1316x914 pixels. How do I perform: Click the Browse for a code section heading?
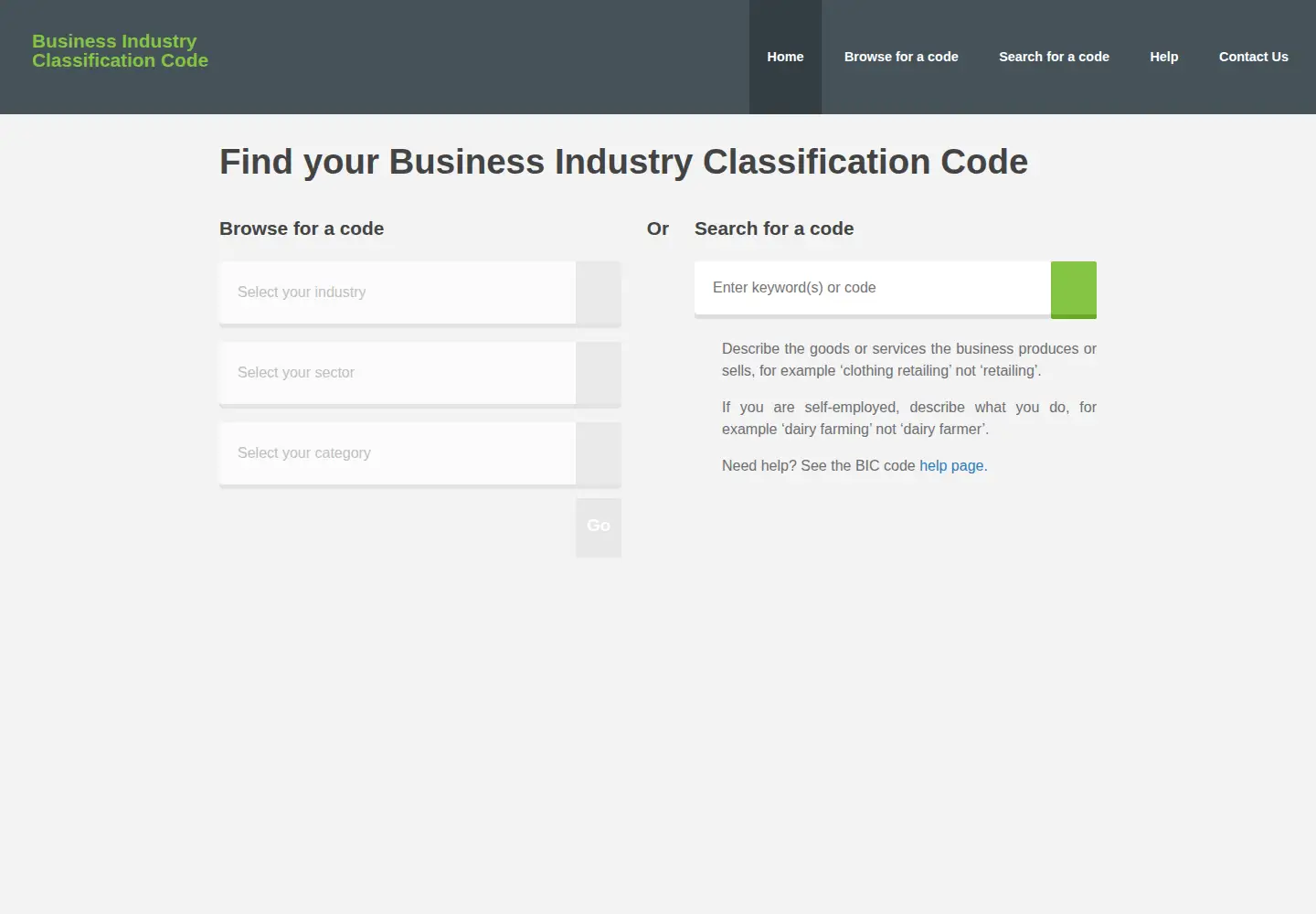(x=302, y=228)
